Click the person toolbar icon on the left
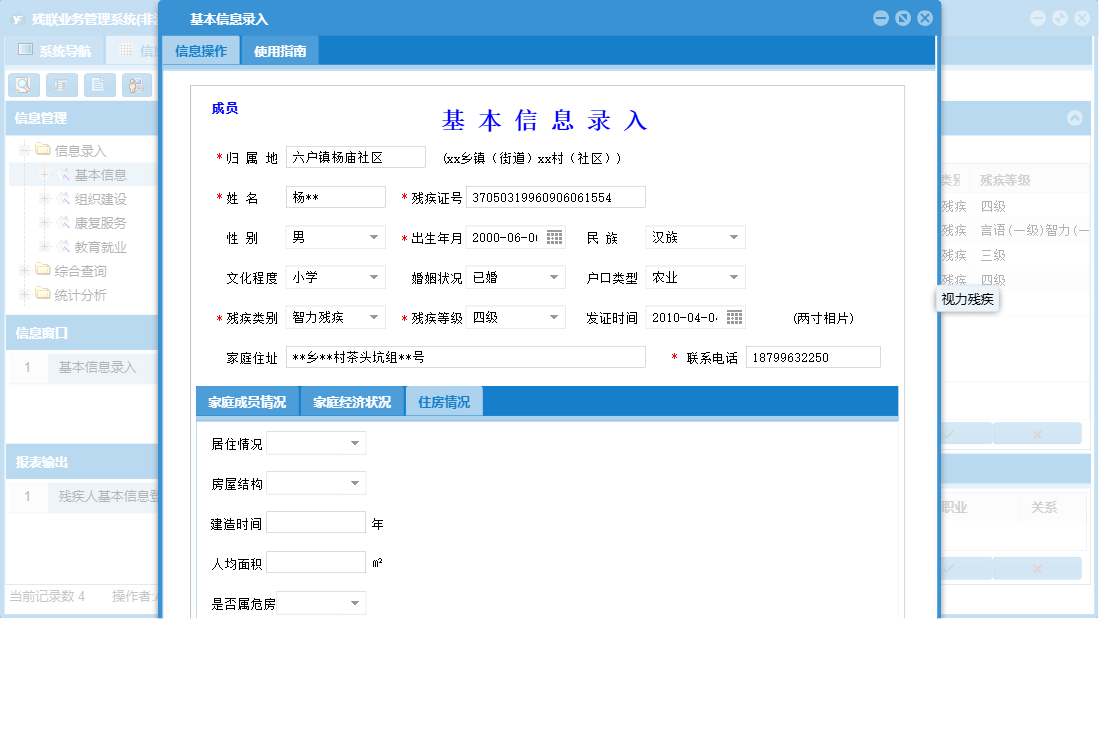 pyautogui.click(x=135, y=85)
